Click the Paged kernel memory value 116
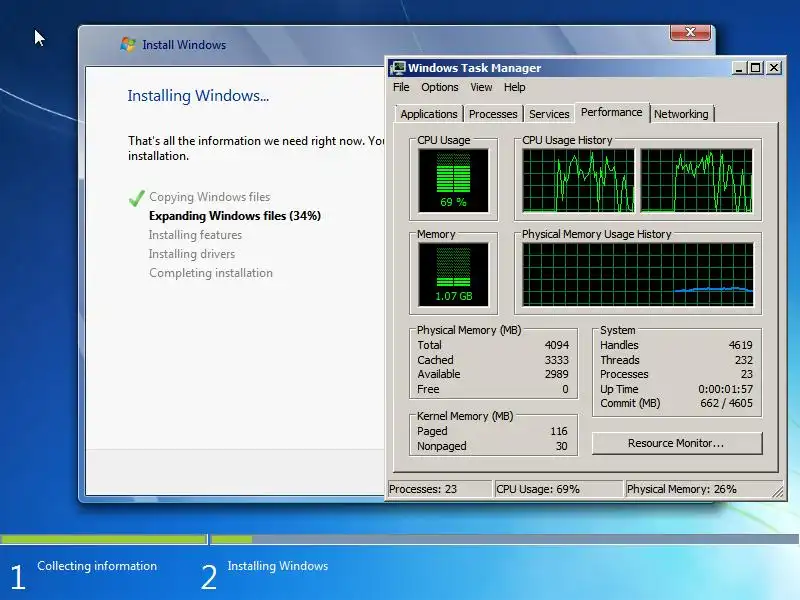Image resolution: width=800 pixels, height=600 pixels. 559,431
